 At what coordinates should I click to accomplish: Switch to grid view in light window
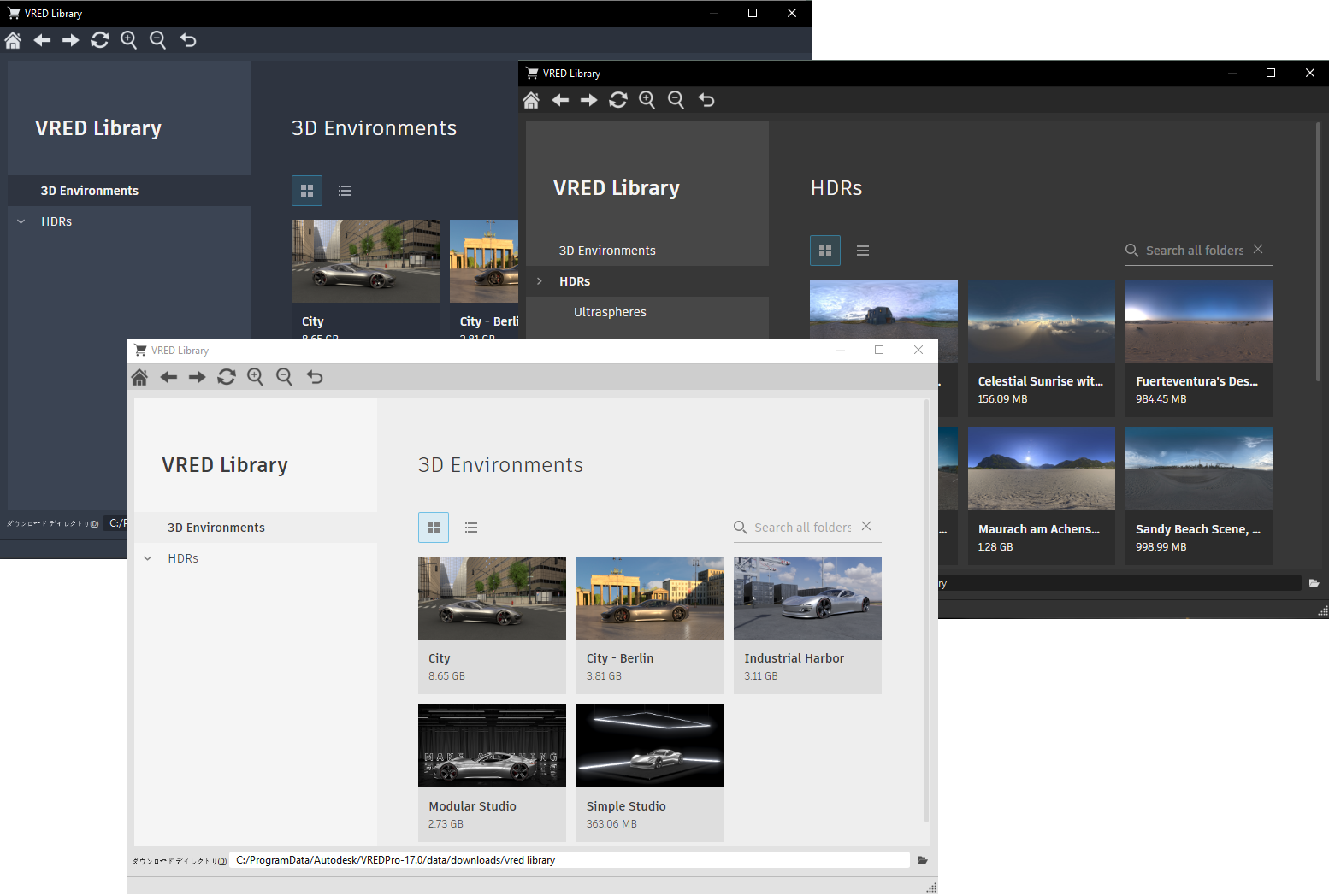434,528
